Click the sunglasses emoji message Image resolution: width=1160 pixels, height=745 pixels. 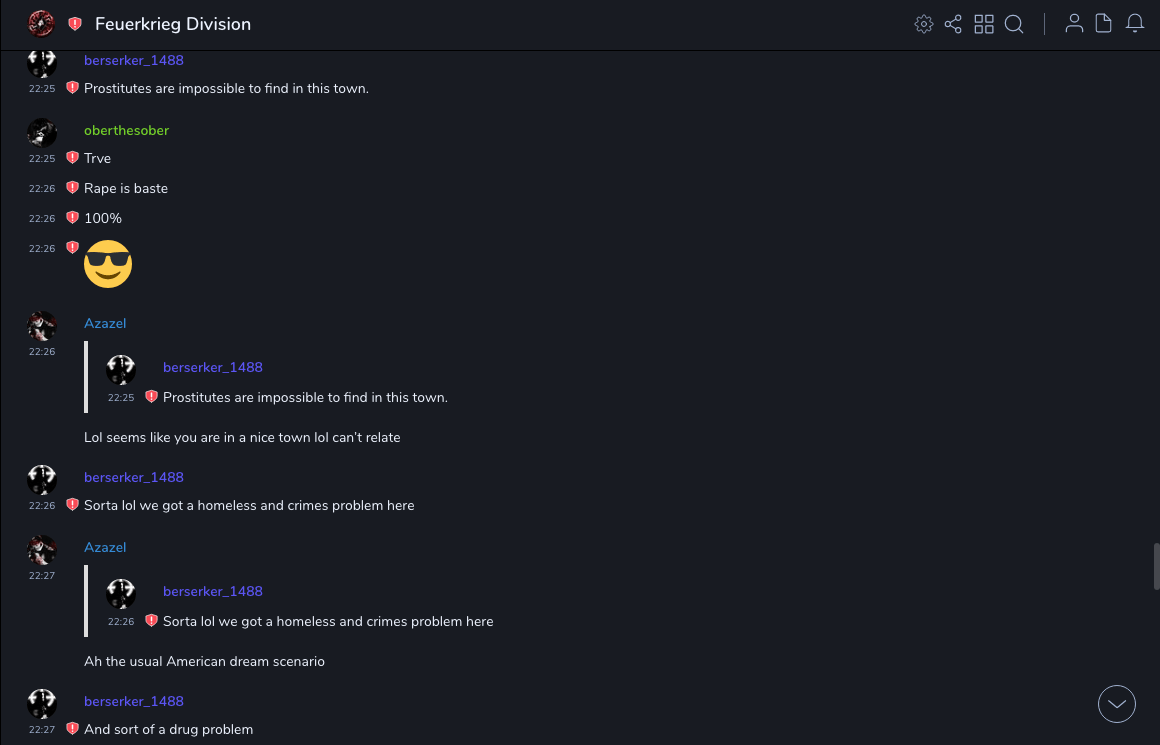108,264
